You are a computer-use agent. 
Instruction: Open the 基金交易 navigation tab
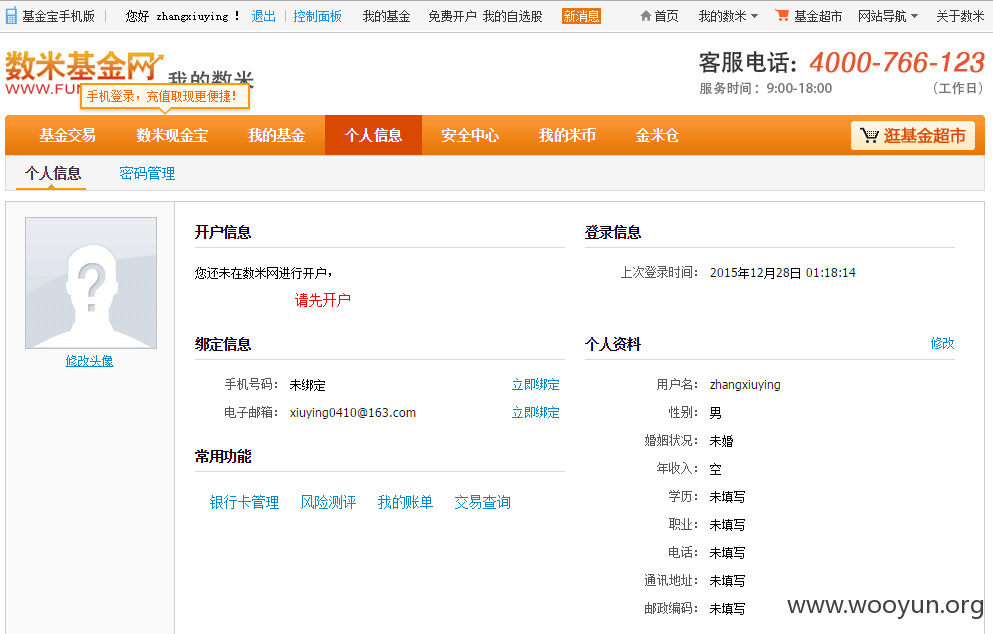pyautogui.click(x=67, y=135)
